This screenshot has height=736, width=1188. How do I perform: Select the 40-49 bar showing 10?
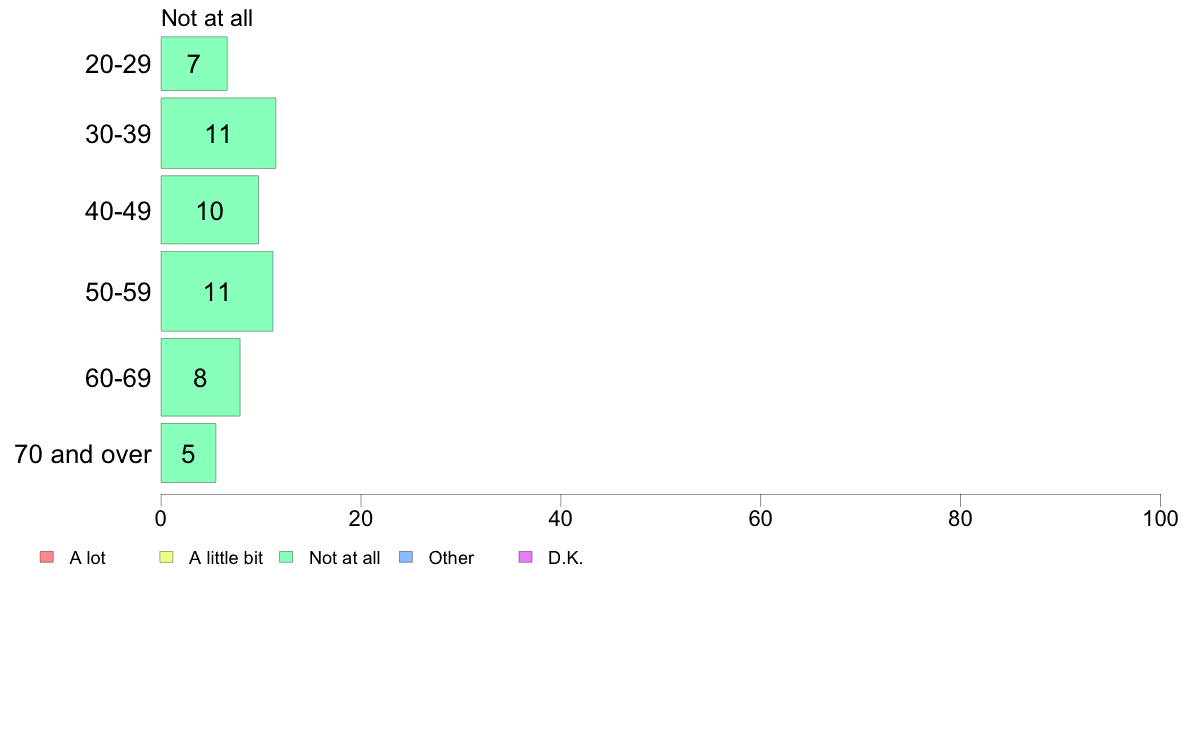click(210, 210)
